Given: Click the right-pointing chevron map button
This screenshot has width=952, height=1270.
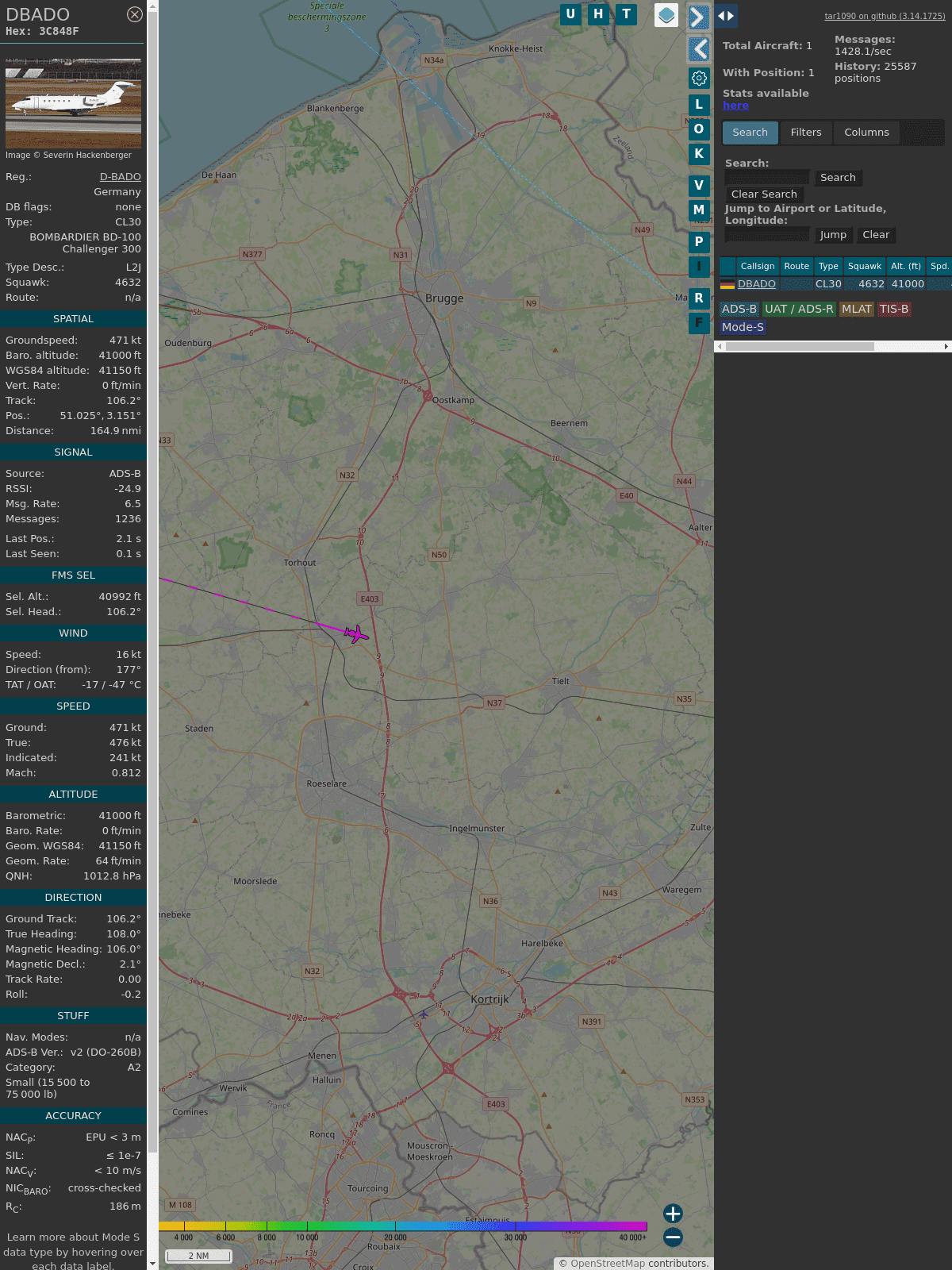Looking at the screenshot, I should (x=698, y=17).
